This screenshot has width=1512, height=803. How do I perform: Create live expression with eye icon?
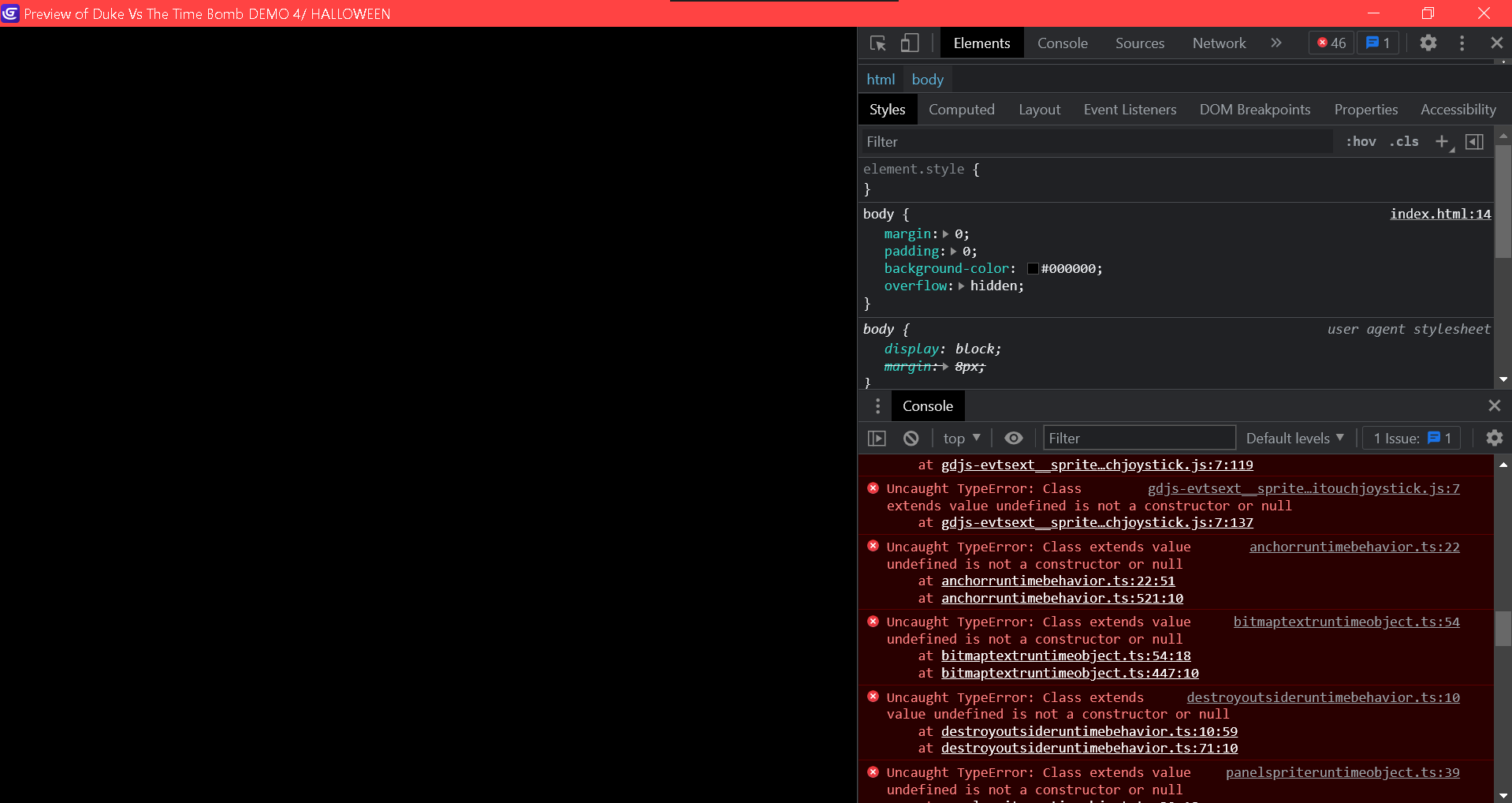click(1014, 439)
